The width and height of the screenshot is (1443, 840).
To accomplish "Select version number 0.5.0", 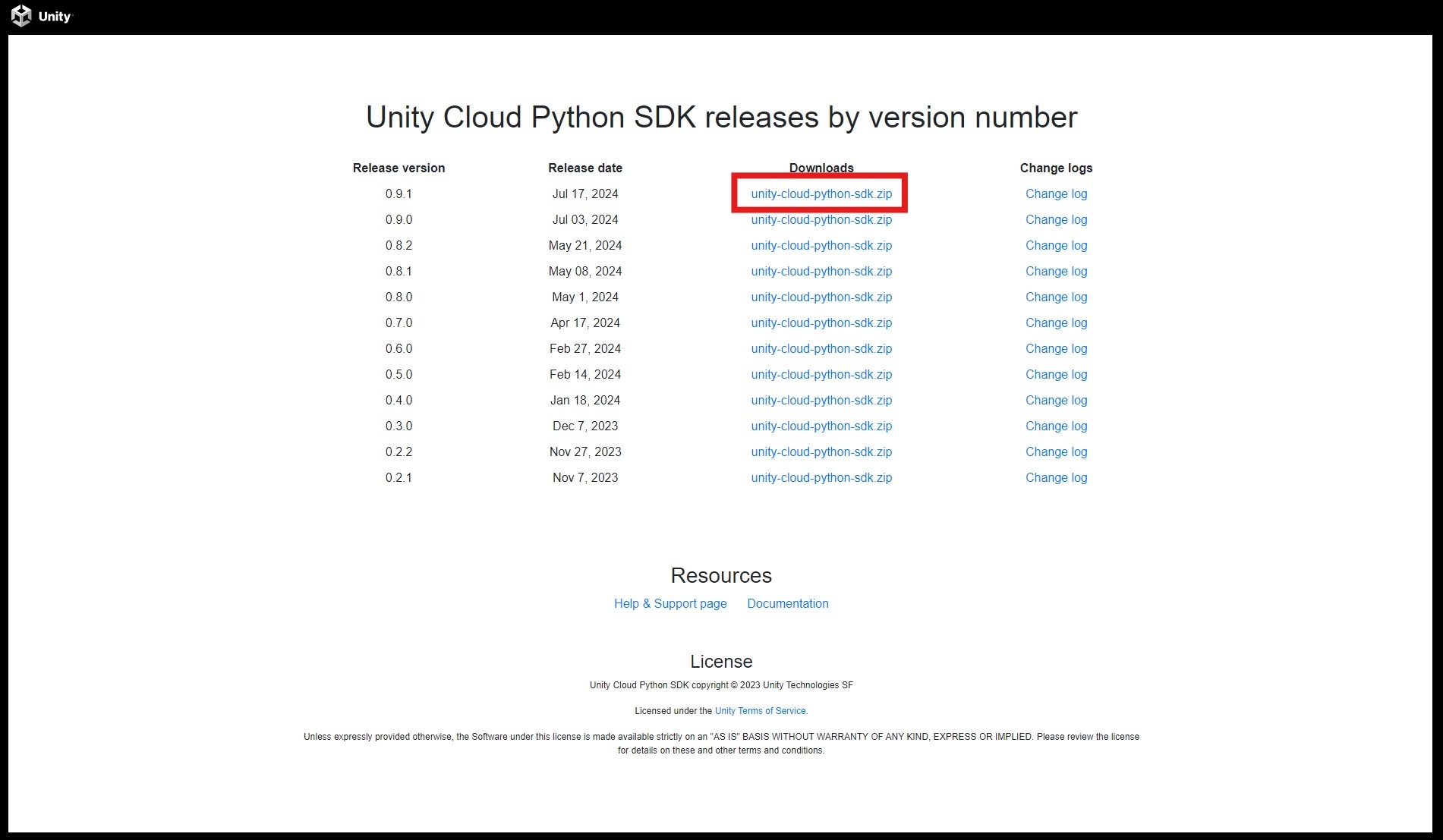I will click(x=399, y=374).
